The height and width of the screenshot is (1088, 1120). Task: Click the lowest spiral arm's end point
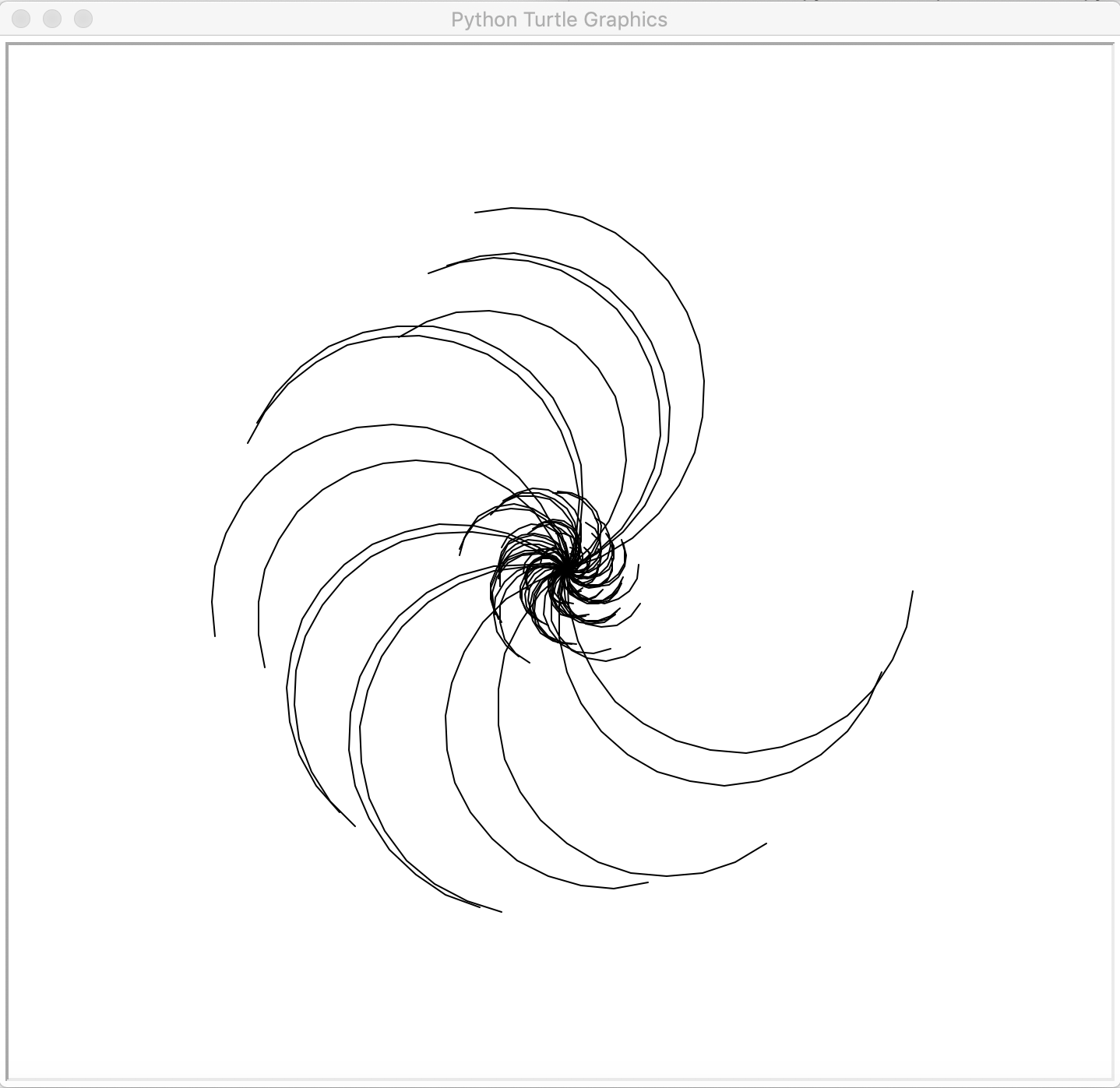tap(501, 911)
